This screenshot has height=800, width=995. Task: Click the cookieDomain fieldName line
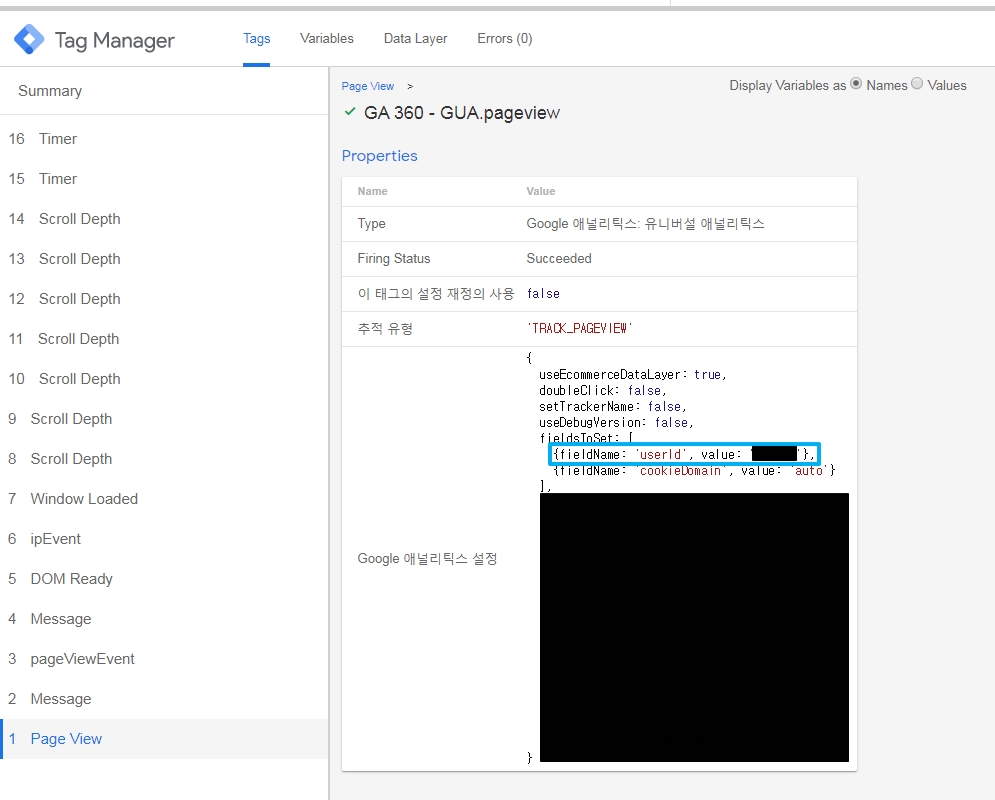694,470
